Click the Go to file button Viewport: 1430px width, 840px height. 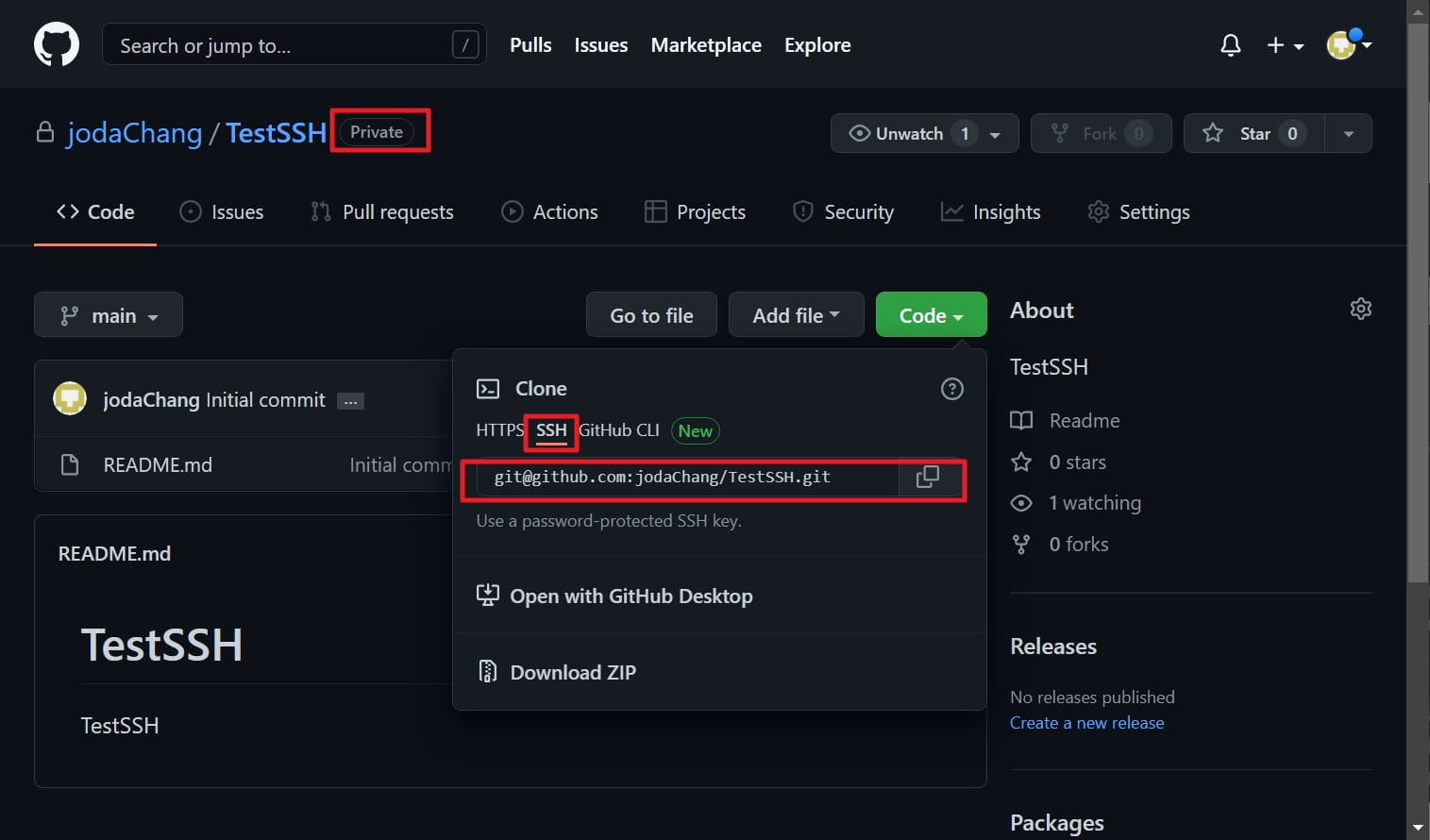point(651,315)
